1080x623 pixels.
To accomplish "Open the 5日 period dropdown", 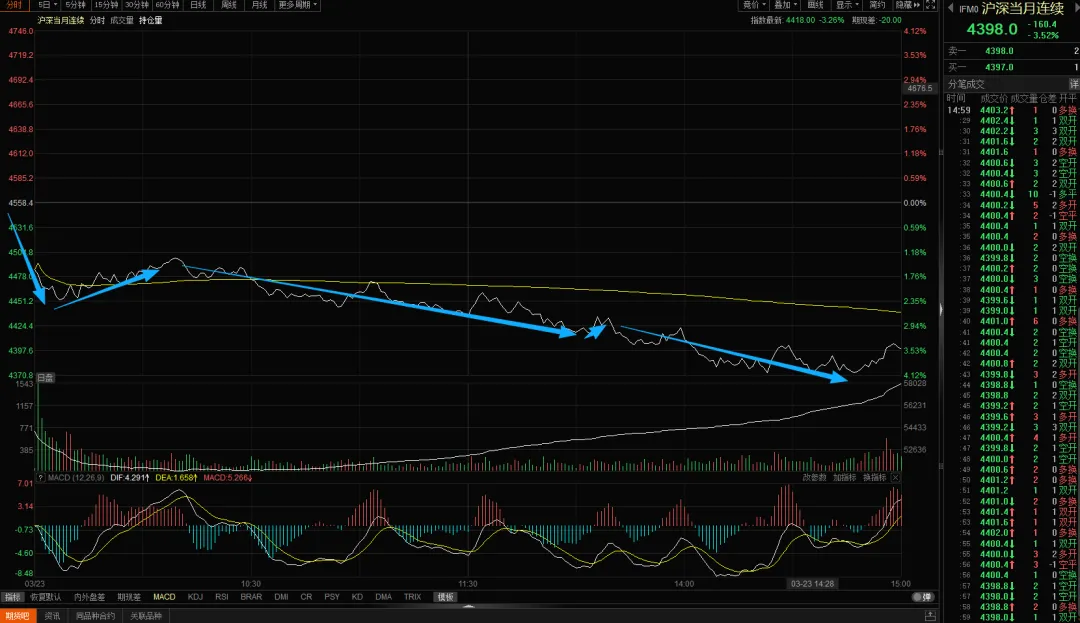I will pos(47,5).
